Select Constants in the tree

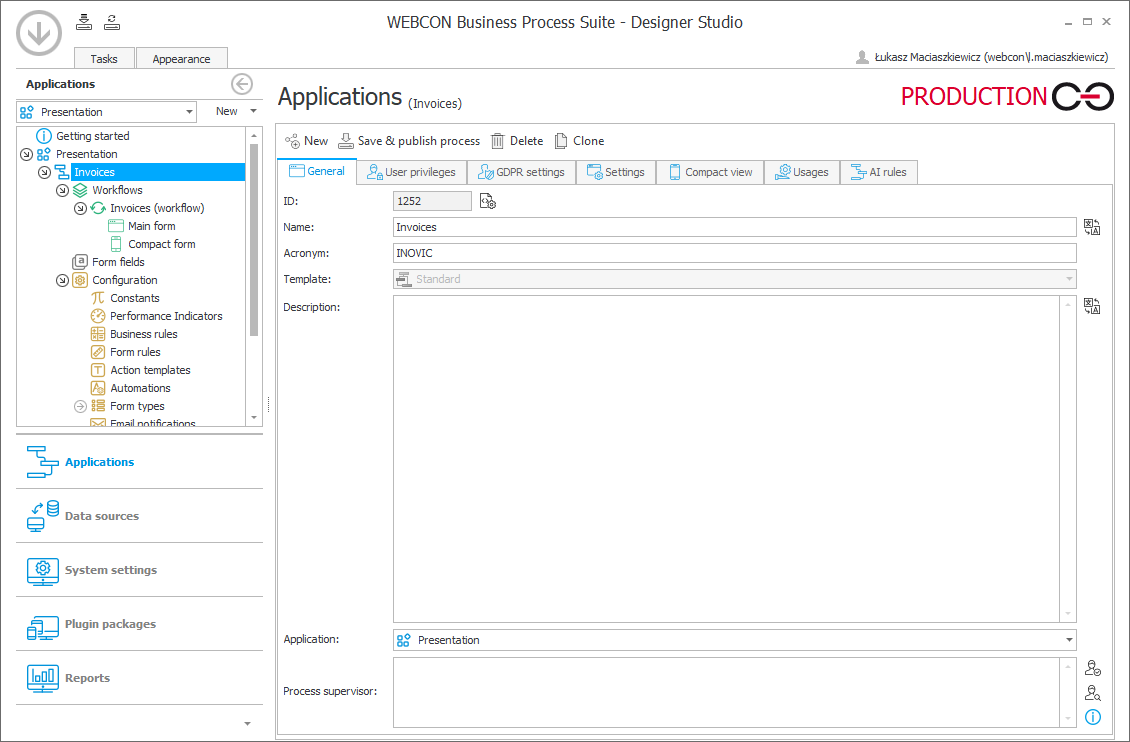[x=135, y=298]
